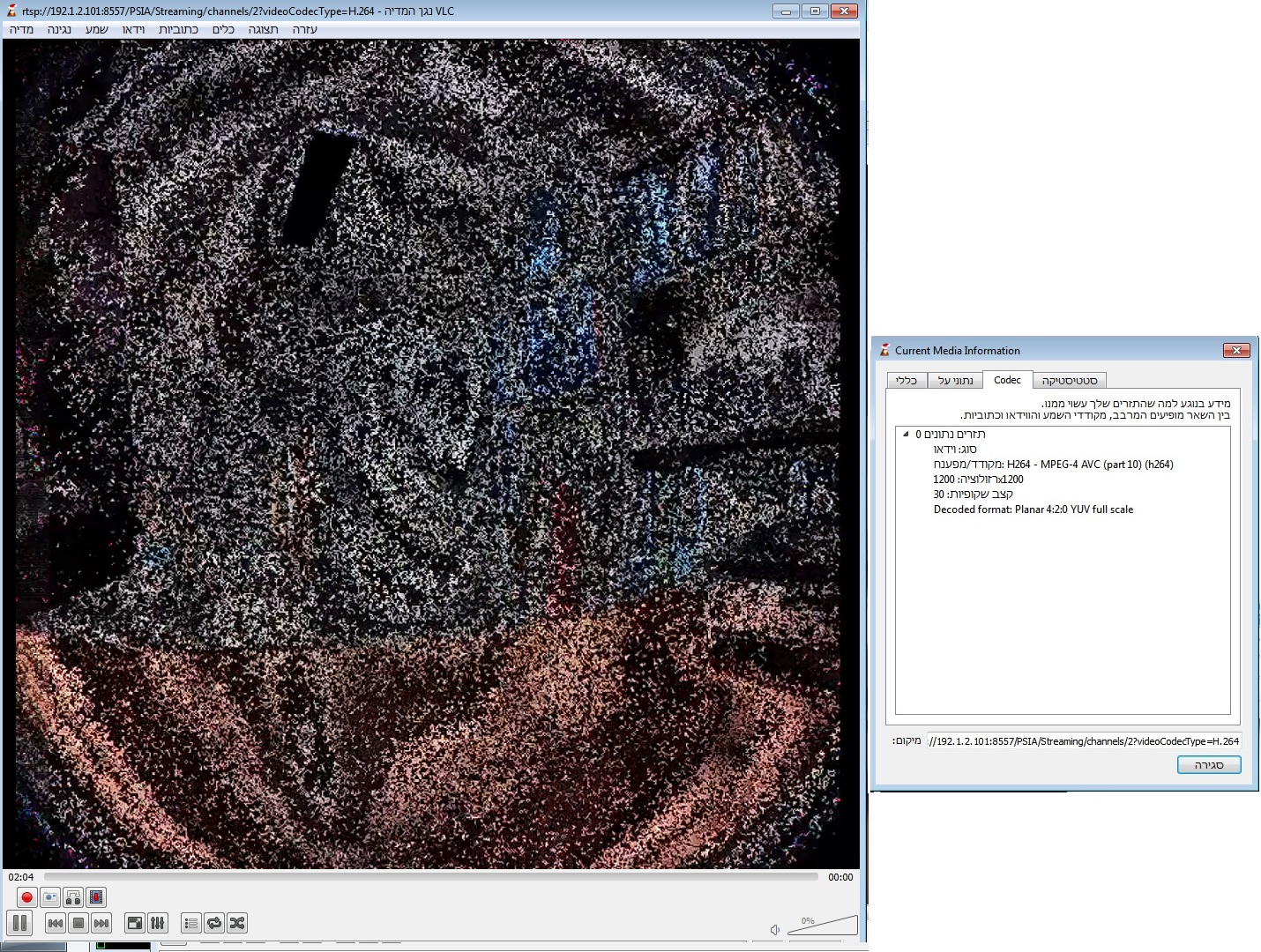The height and width of the screenshot is (952, 1261).
Task: Mute audio via speaker icon
Action: tap(775, 929)
